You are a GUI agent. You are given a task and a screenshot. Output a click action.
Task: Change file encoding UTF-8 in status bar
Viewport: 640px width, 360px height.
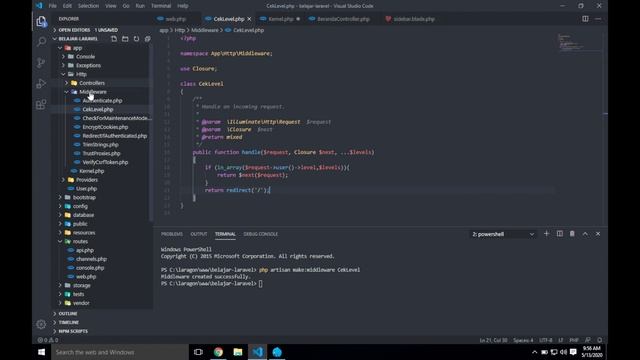tap(546, 340)
